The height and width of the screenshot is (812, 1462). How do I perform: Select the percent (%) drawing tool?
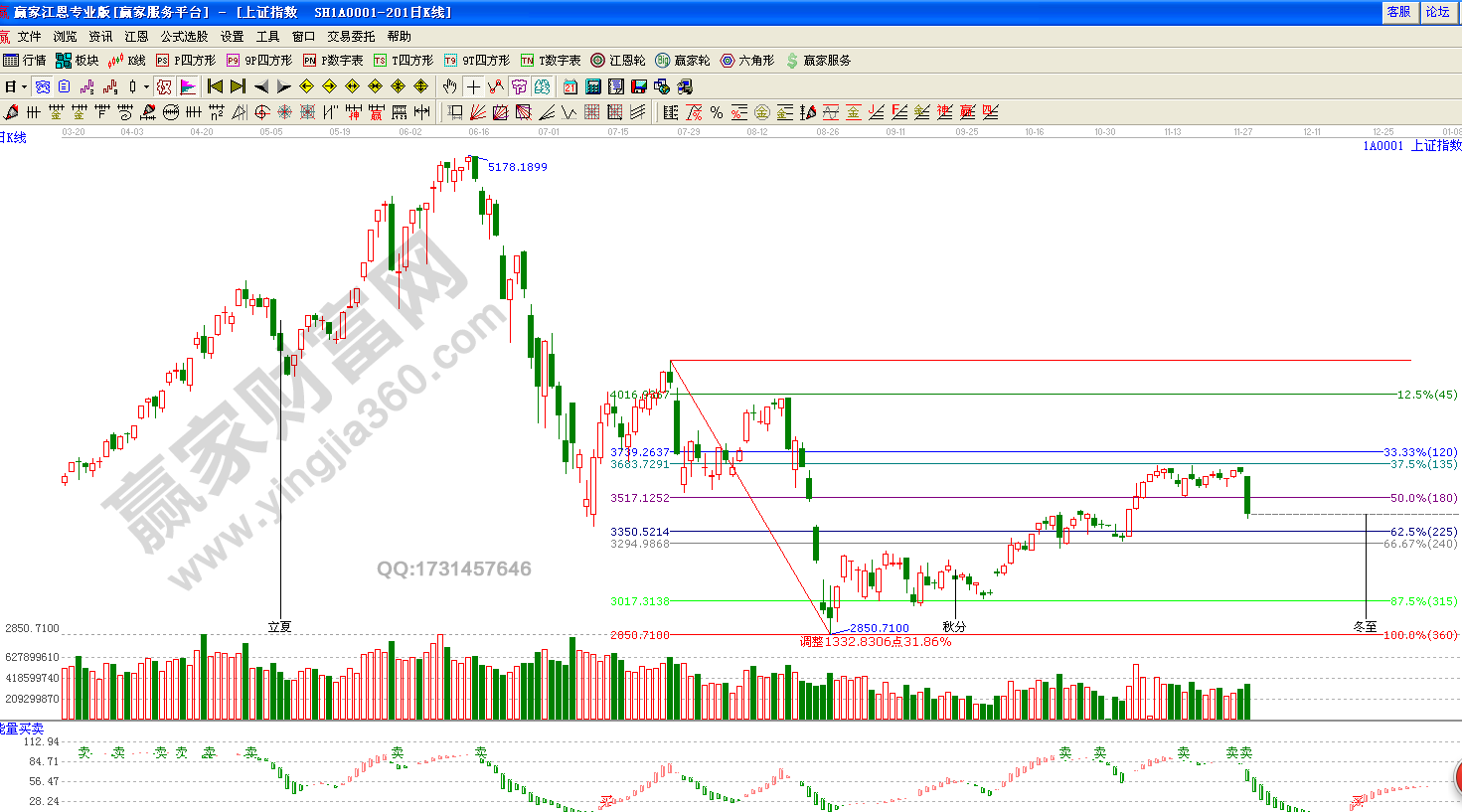(717, 112)
